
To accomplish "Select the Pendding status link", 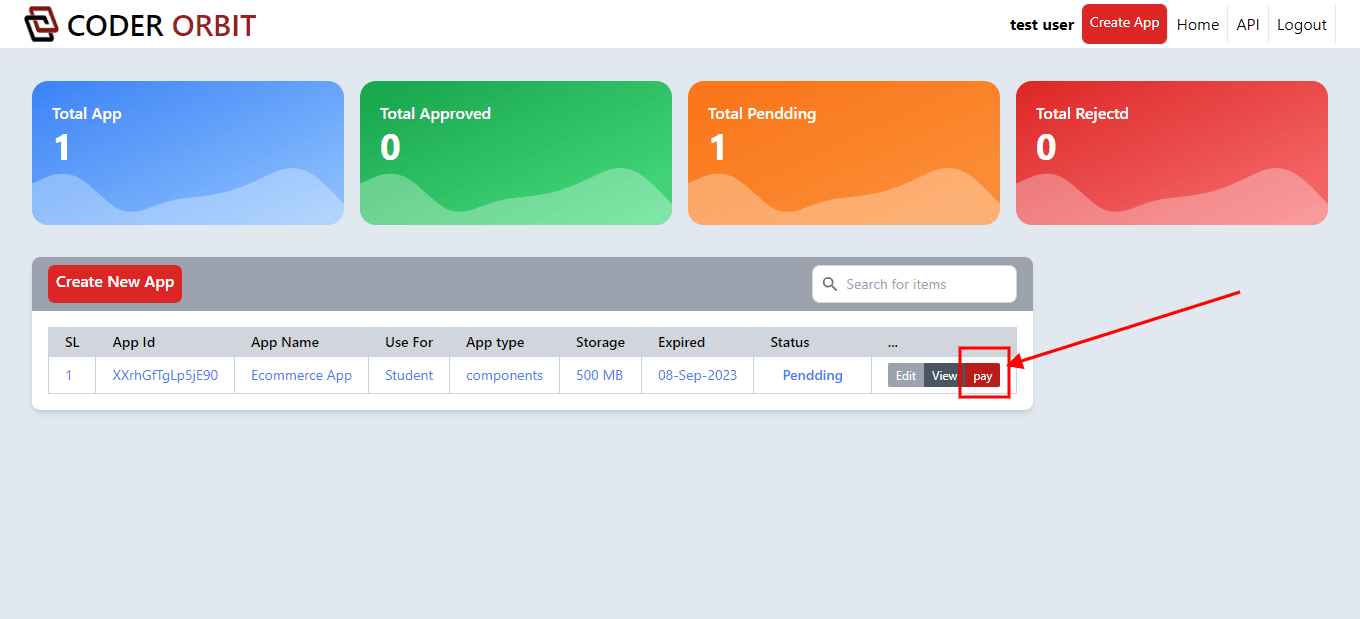I will (x=812, y=376).
